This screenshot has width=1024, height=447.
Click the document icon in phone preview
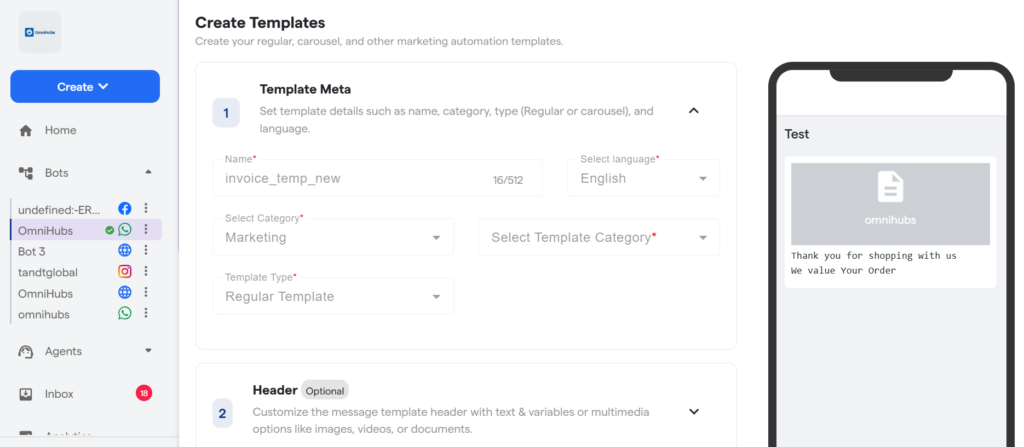coord(890,187)
